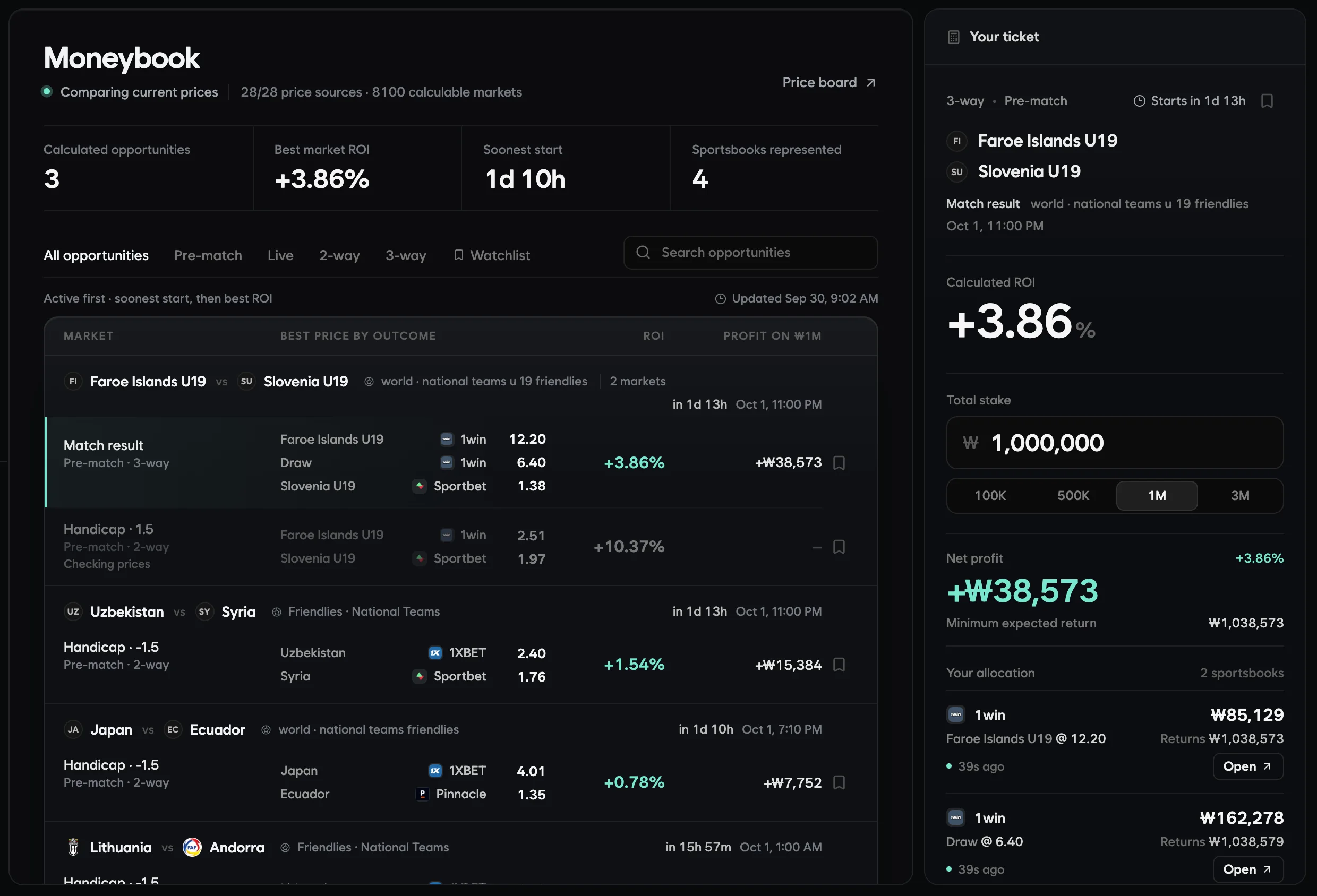Screen dimensions: 1317x896
Task: Click the Sportbet logo on Syria 1.76
Action: (x=420, y=676)
